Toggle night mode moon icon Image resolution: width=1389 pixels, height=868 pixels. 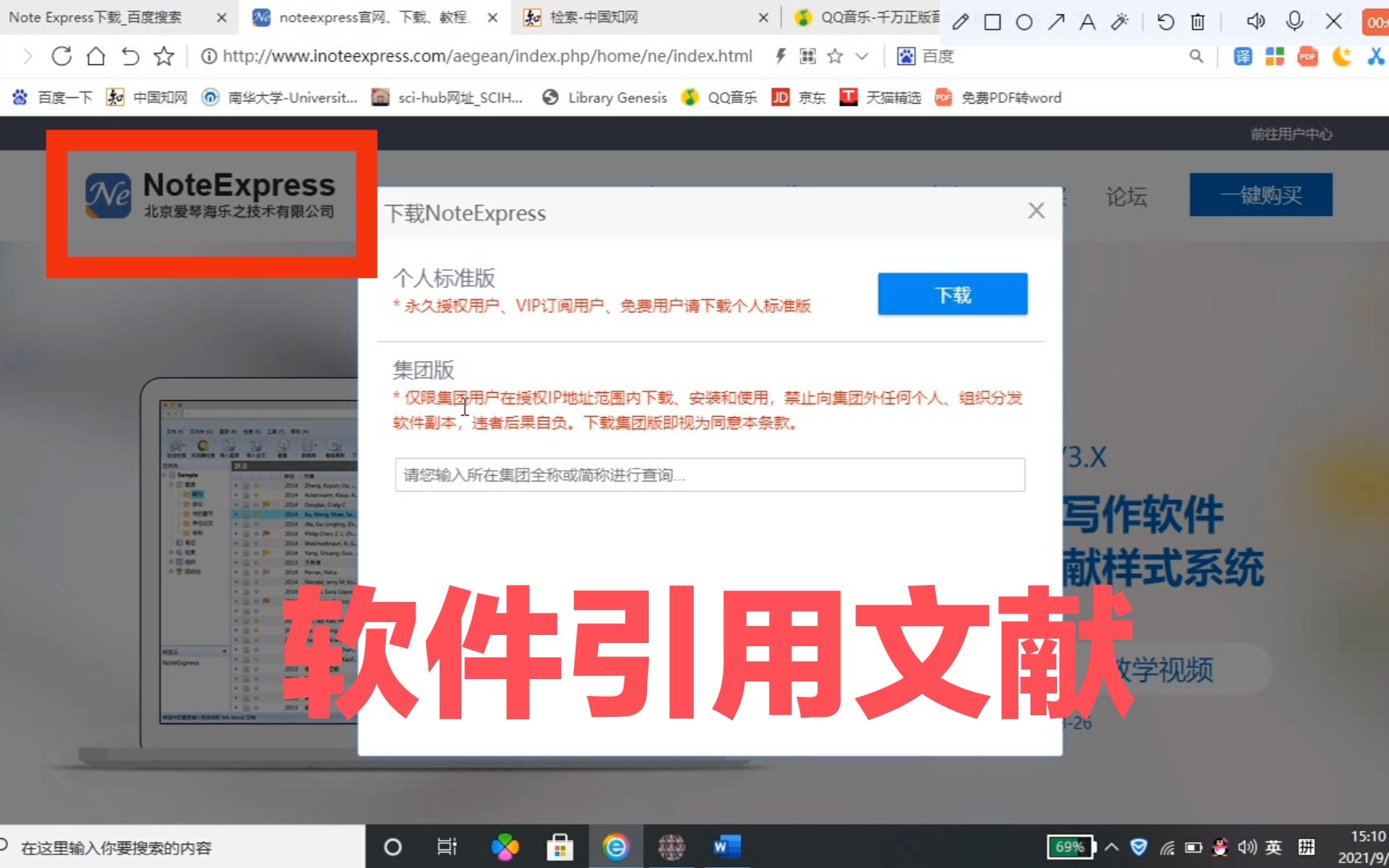pyautogui.click(x=1342, y=56)
